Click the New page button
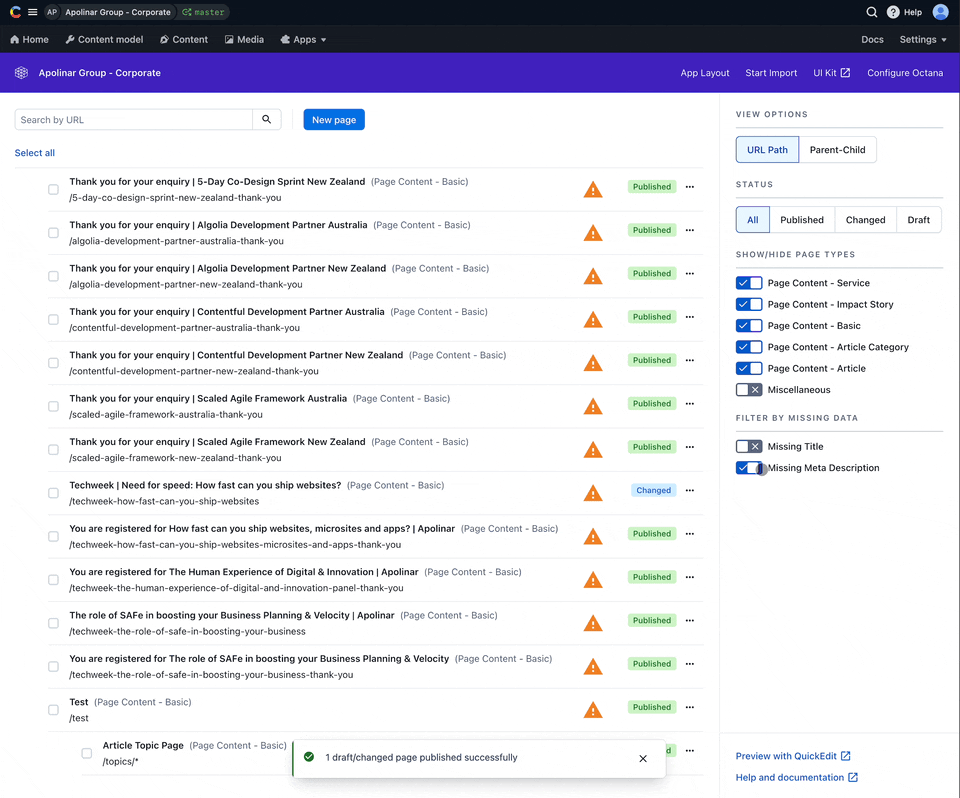 point(334,119)
